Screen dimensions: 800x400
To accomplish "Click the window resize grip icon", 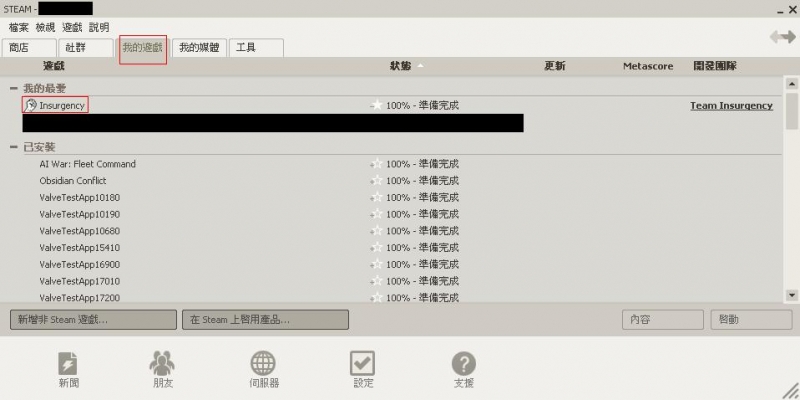I will click(790, 391).
